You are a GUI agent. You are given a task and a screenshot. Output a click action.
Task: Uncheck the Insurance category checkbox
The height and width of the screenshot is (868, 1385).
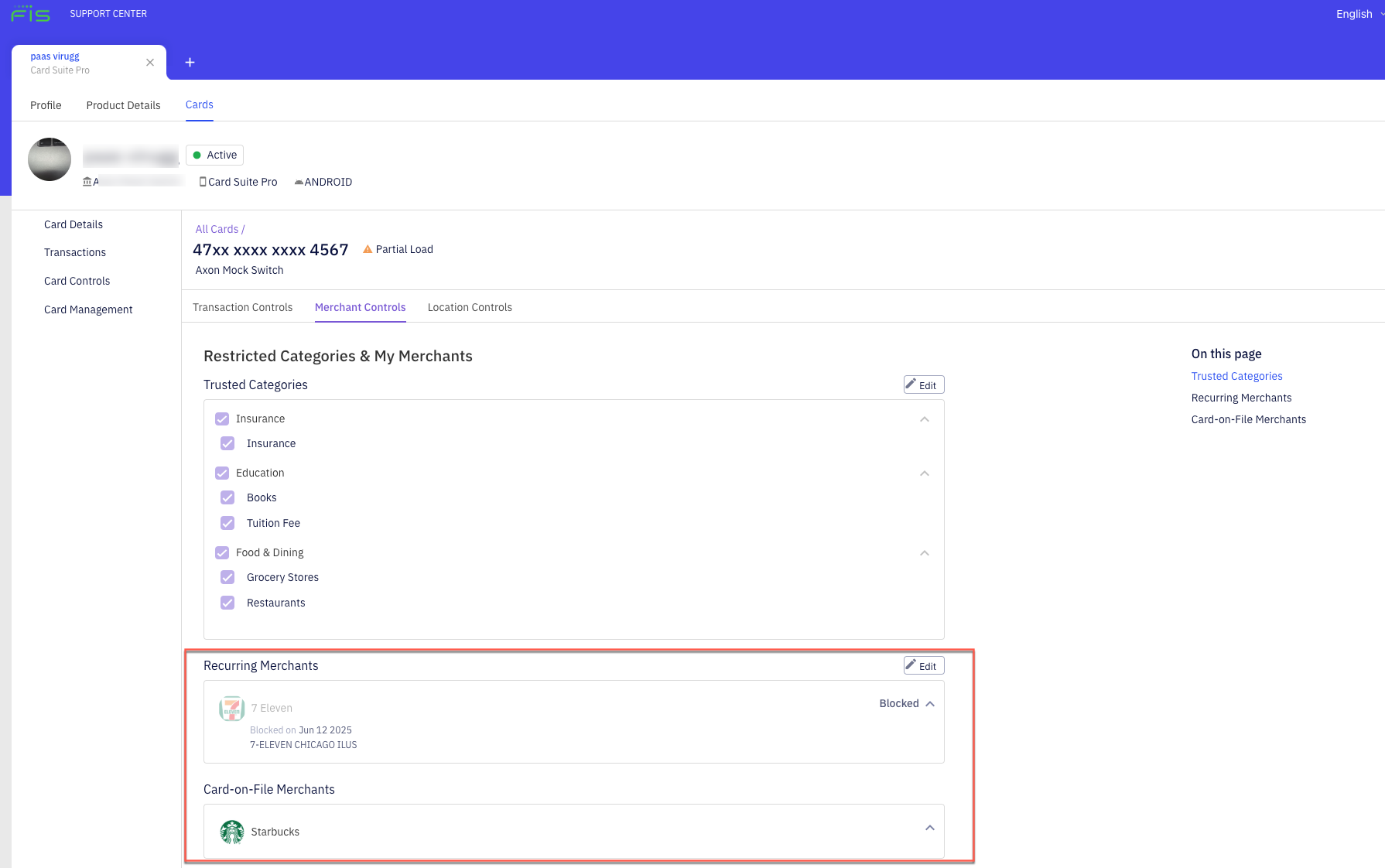pos(222,419)
